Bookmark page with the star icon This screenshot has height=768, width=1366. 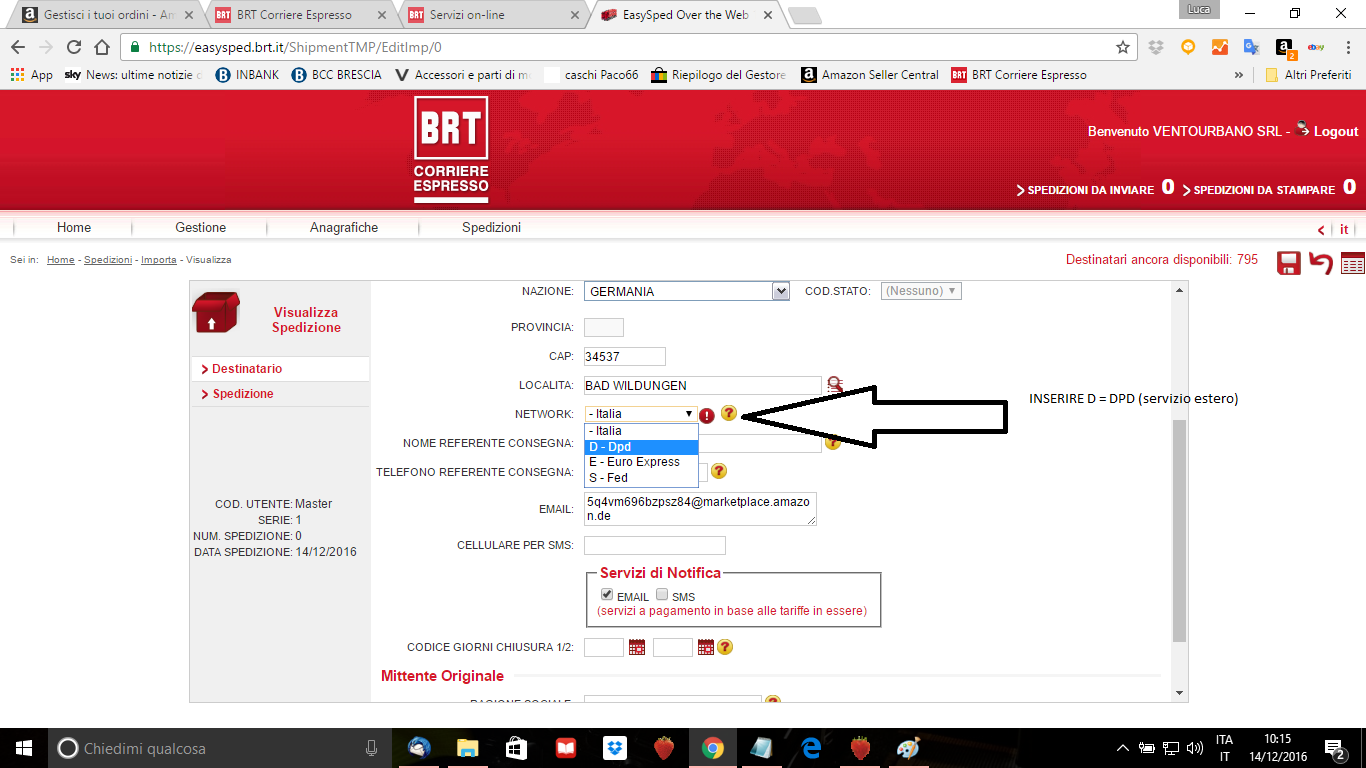click(1123, 47)
